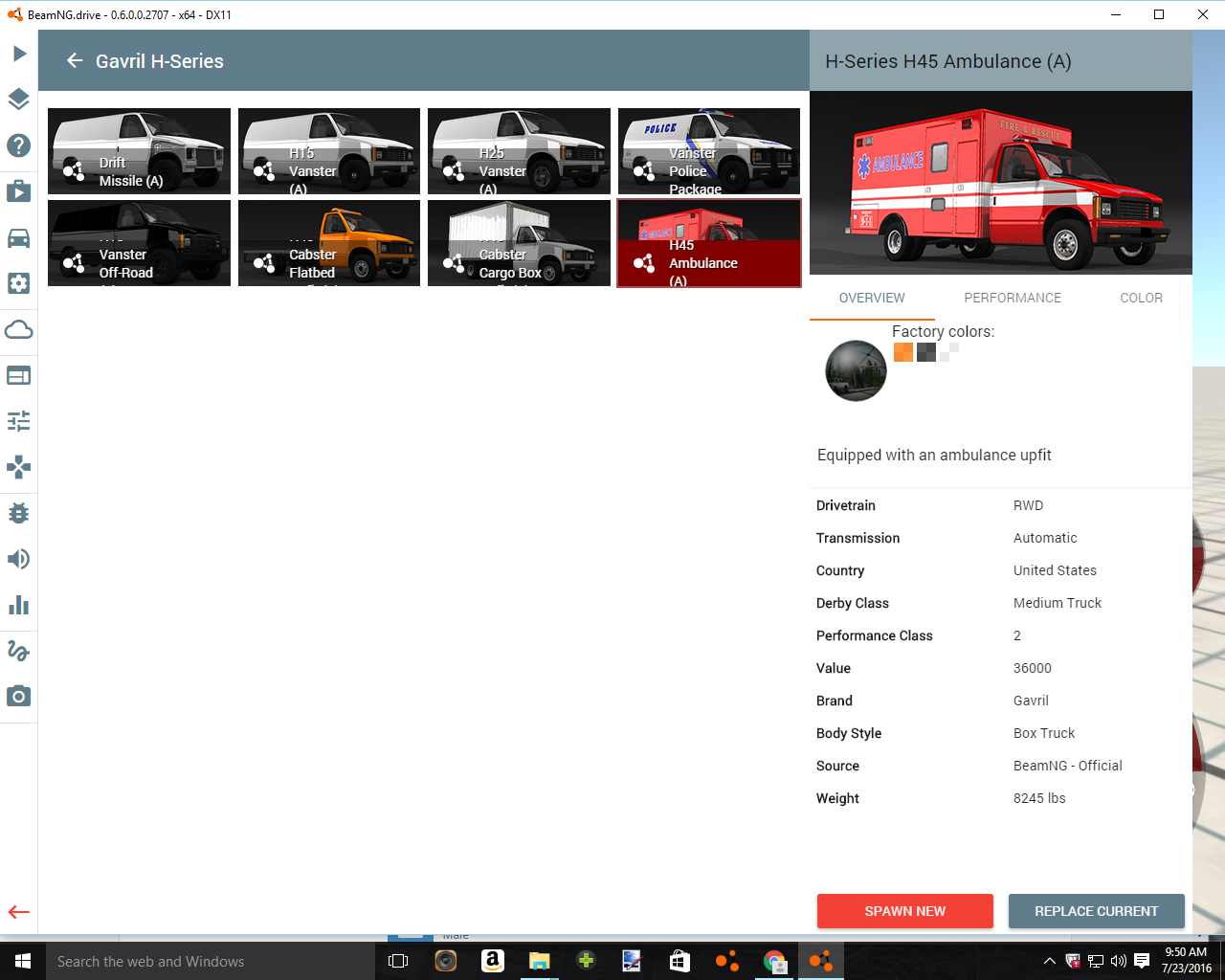Open the photo mode camera icon
This screenshot has width=1225, height=980.
[19, 697]
